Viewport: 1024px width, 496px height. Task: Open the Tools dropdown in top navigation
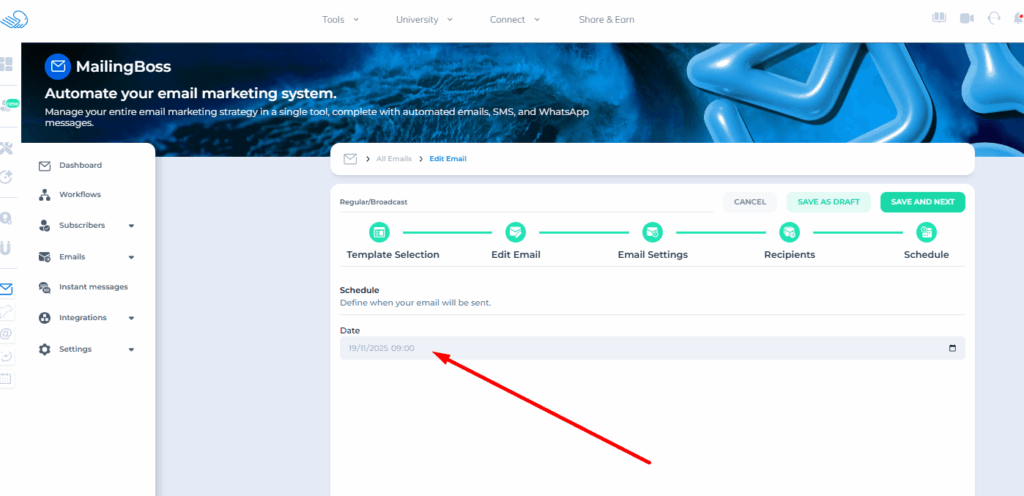pos(340,19)
